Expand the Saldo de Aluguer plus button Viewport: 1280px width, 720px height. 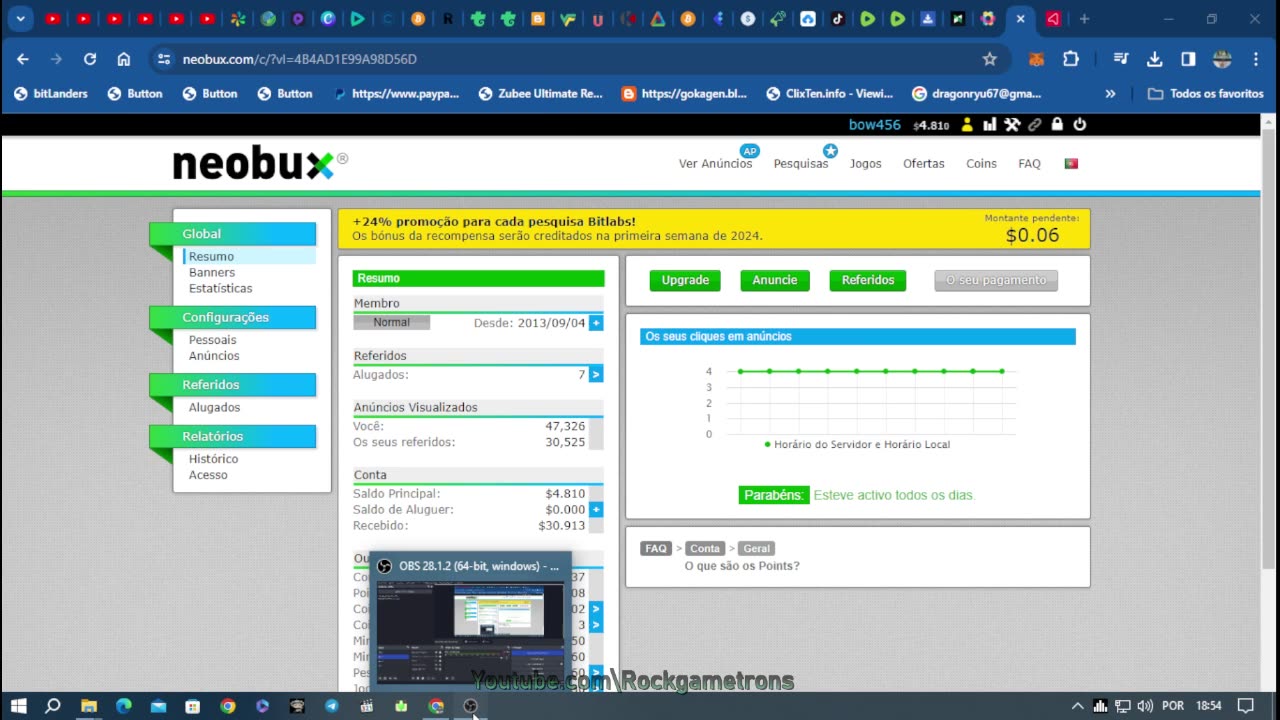point(596,510)
